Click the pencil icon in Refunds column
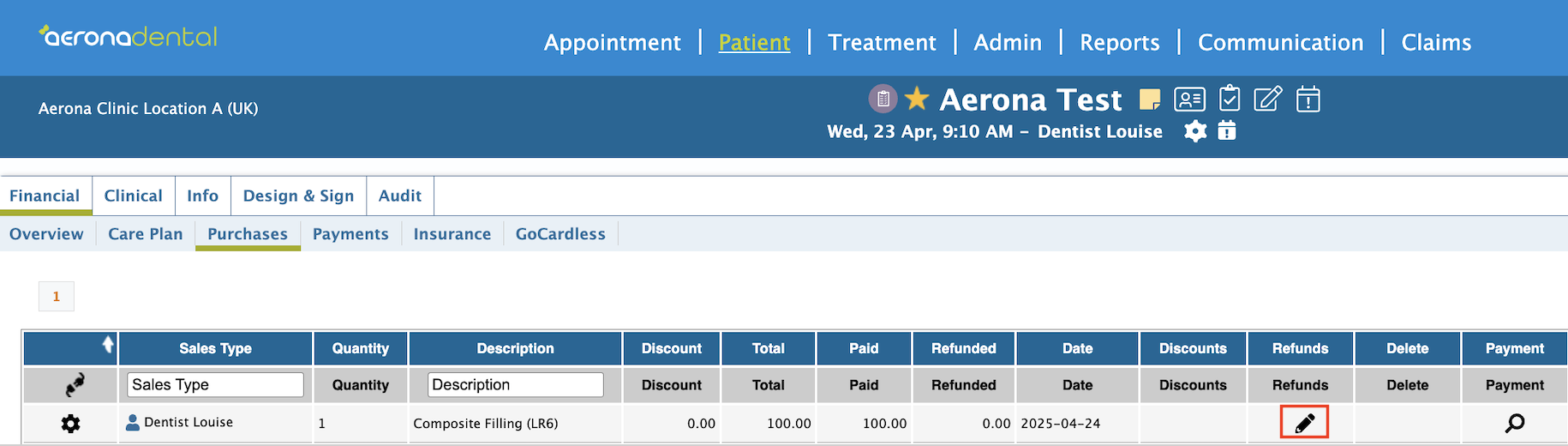Image resolution: width=1568 pixels, height=446 pixels. point(1304,423)
